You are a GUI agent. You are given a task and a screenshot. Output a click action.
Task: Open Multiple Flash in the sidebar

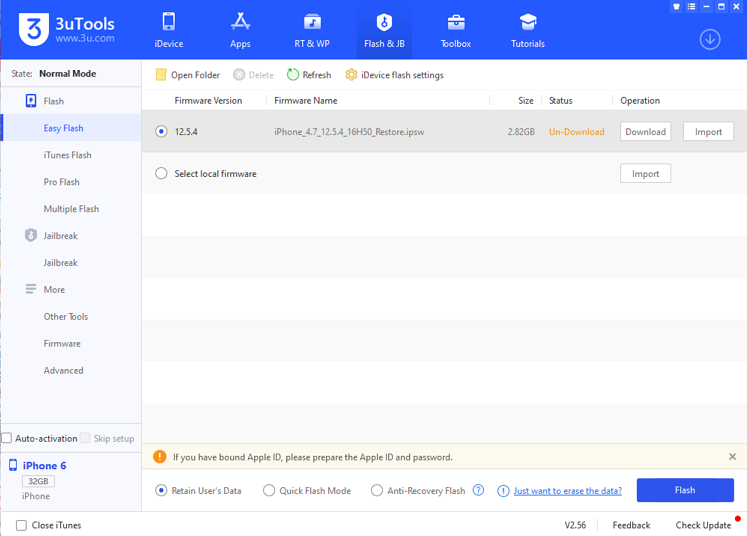coord(71,209)
